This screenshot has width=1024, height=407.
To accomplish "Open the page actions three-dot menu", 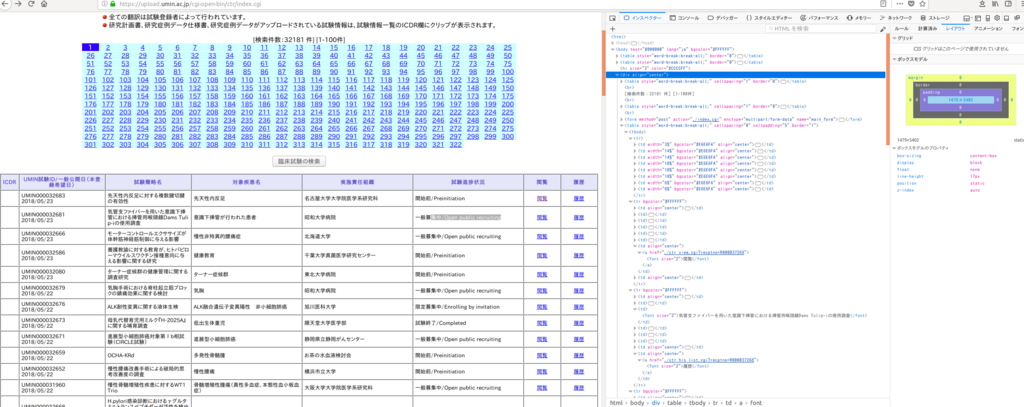I will pyautogui.click(x=900, y=3).
